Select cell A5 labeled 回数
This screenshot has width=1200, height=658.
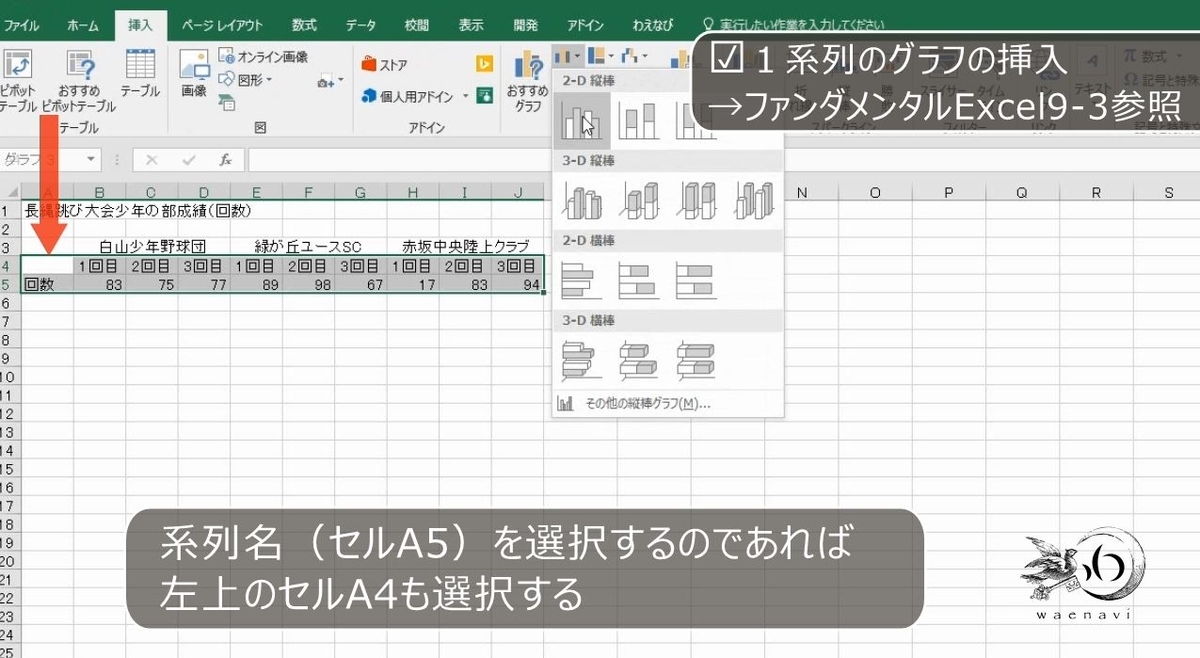click(47, 284)
